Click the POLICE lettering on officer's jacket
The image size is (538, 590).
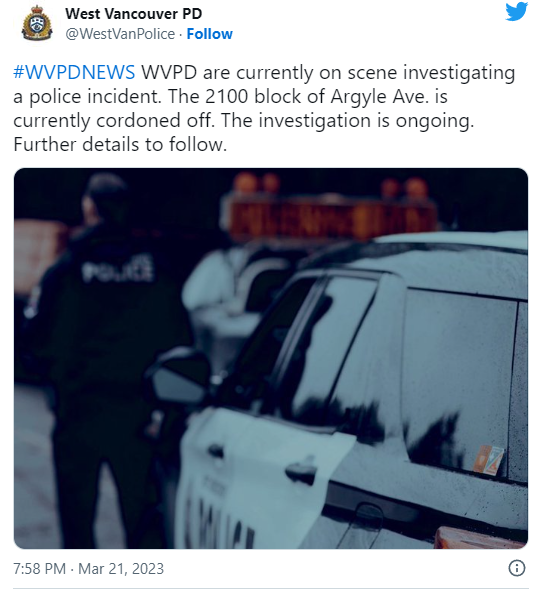pyautogui.click(x=118, y=269)
